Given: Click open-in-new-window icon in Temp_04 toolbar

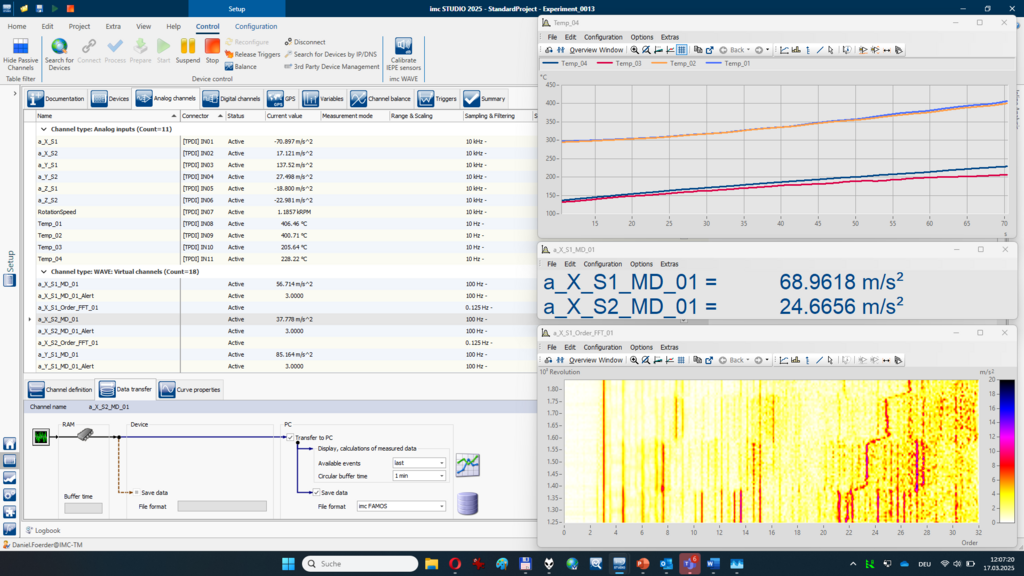Looking at the screenshot, I should 710,50.
